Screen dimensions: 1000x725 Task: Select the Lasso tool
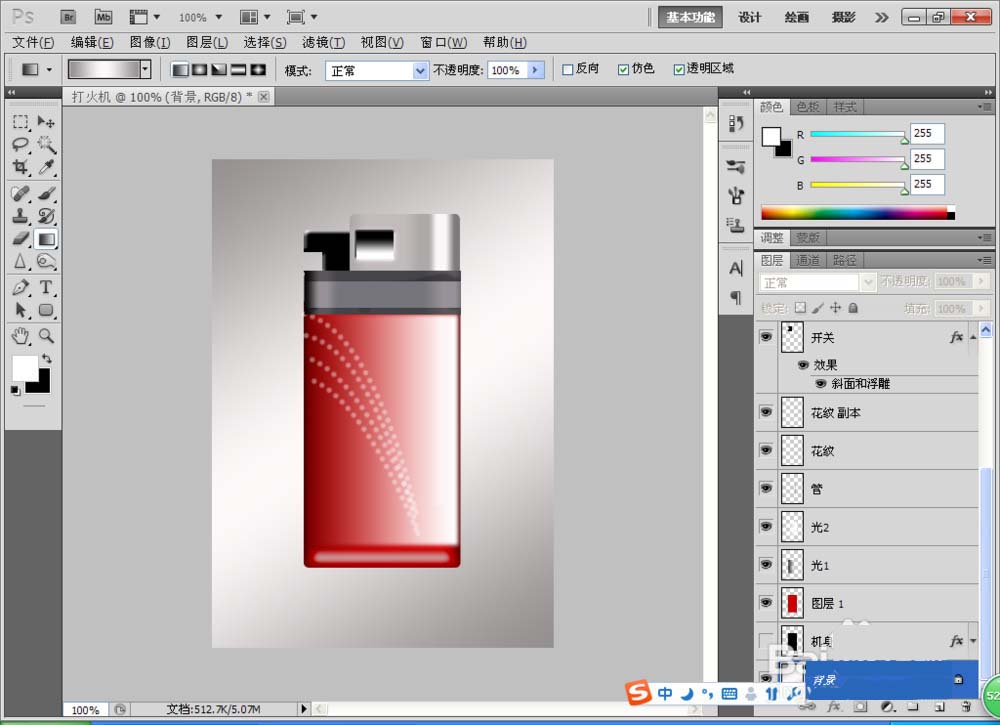coord(20,143)
